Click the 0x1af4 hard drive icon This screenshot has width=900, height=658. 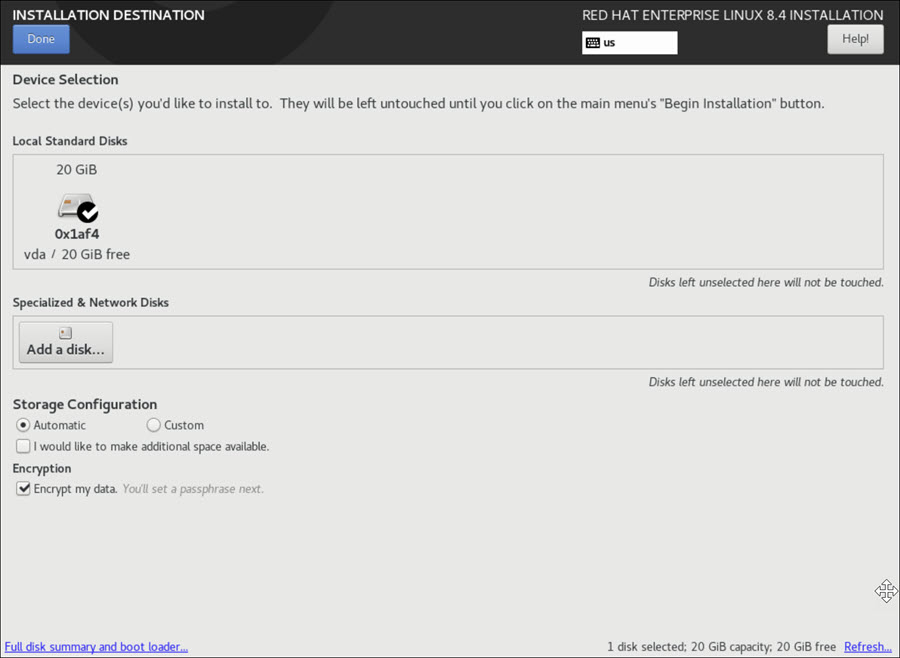coord(77,208)
